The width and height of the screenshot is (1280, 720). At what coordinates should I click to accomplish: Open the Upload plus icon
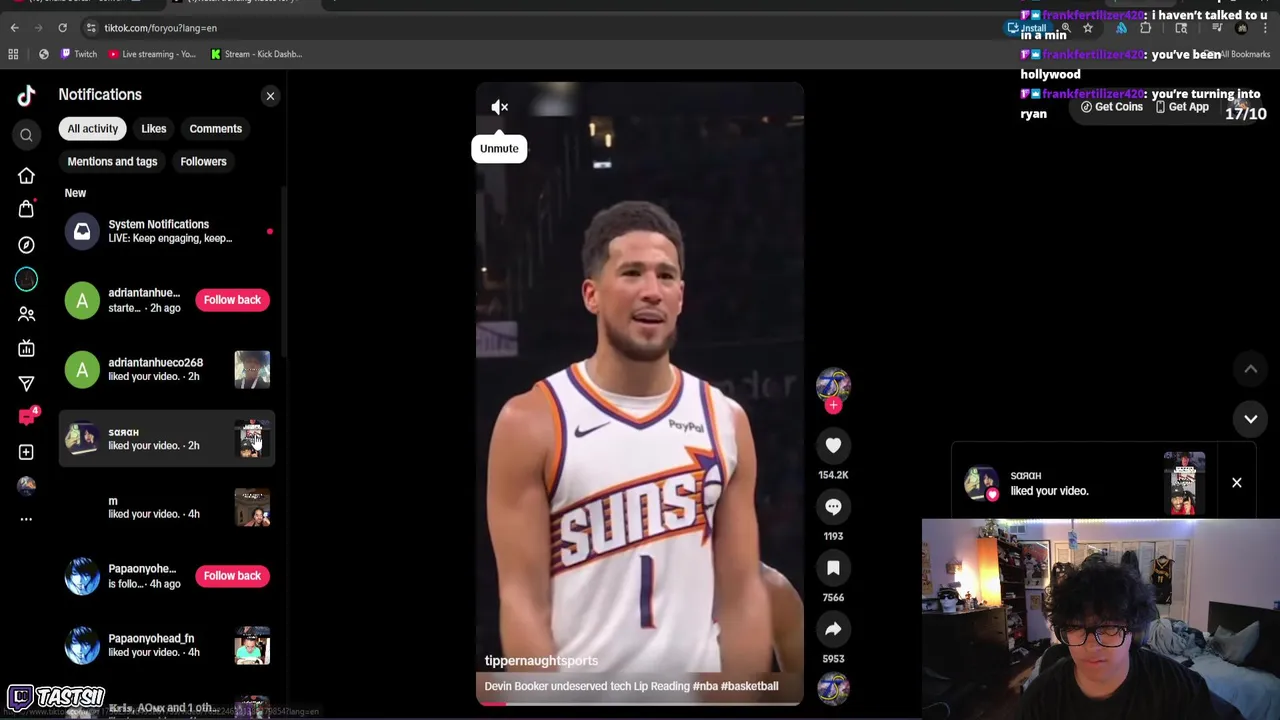(x=26, y=452)
